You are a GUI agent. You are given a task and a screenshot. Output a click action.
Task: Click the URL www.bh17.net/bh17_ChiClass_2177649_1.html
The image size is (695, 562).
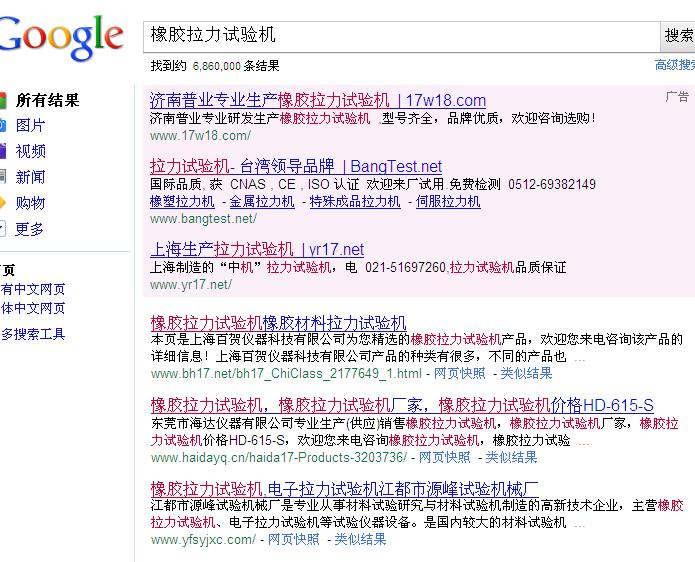pyautogui.click(x=286, y=373)
